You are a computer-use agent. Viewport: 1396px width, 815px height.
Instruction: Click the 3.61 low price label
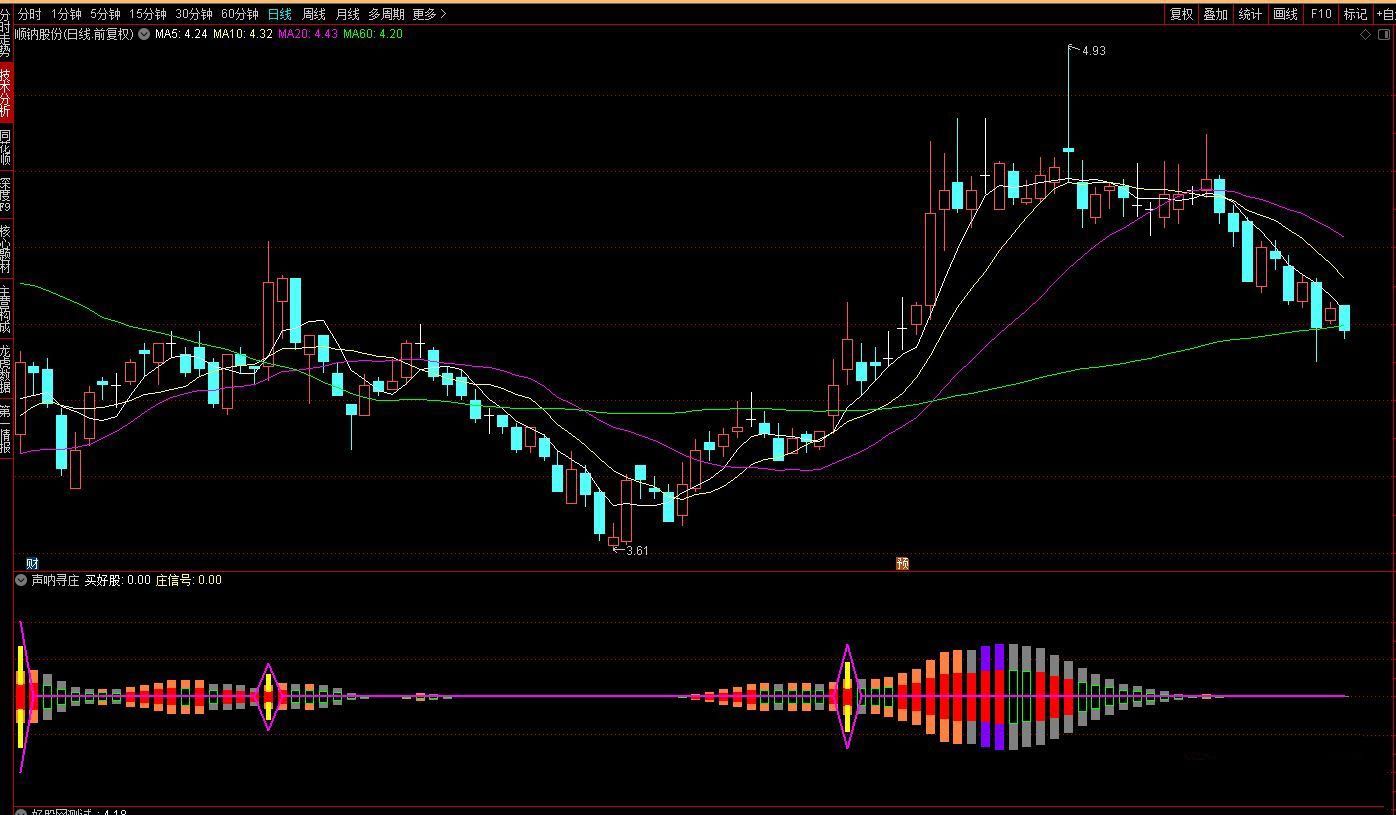pyautogui.click(x=637, y=551)
